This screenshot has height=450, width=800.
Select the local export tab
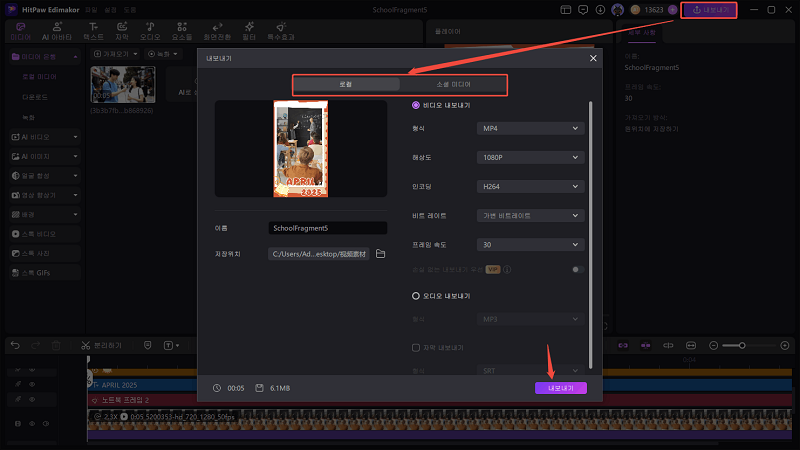(345, 85)
